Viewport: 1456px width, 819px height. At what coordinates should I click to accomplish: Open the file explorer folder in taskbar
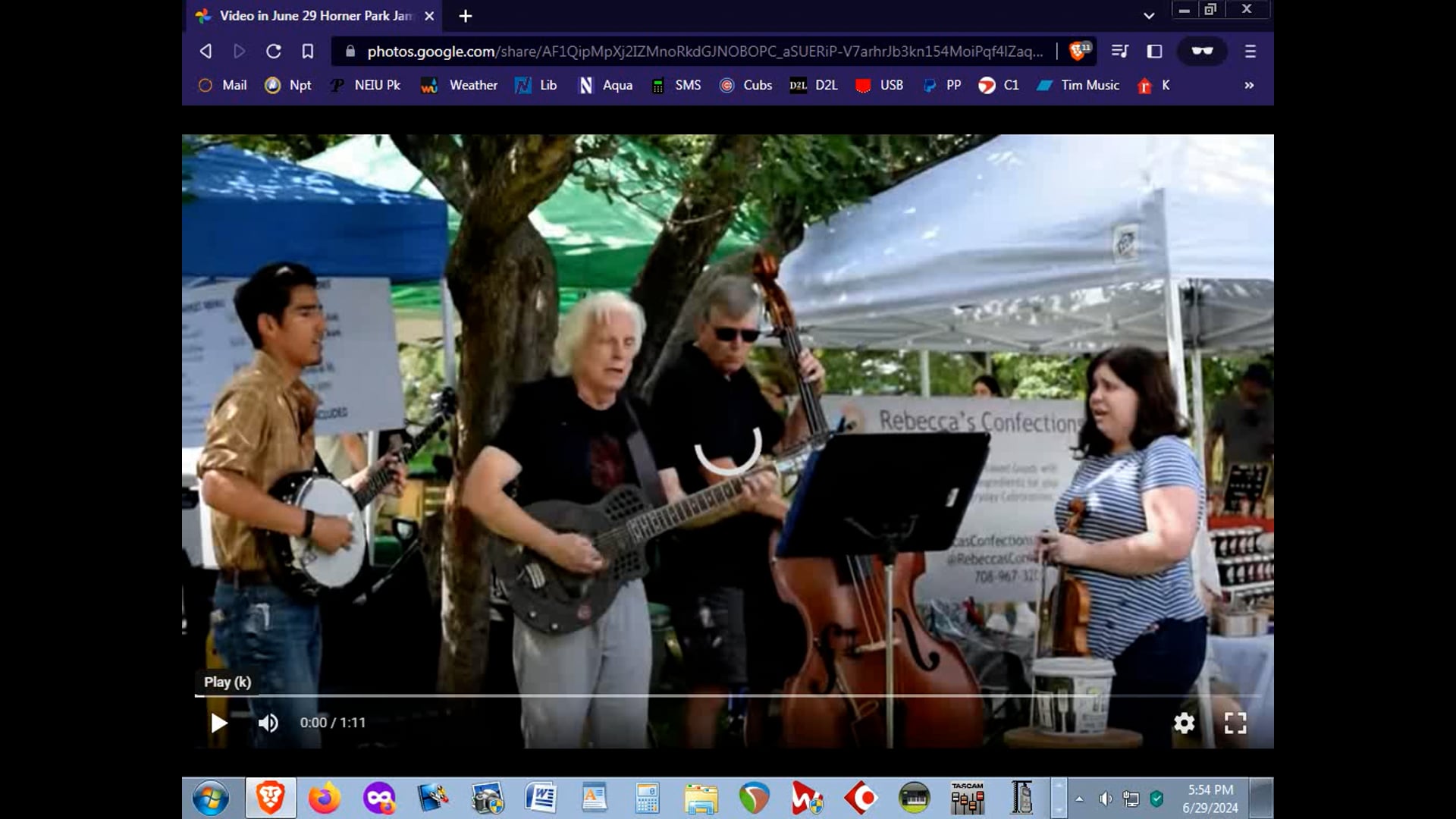pyautogui.click(x=700, y=798)
